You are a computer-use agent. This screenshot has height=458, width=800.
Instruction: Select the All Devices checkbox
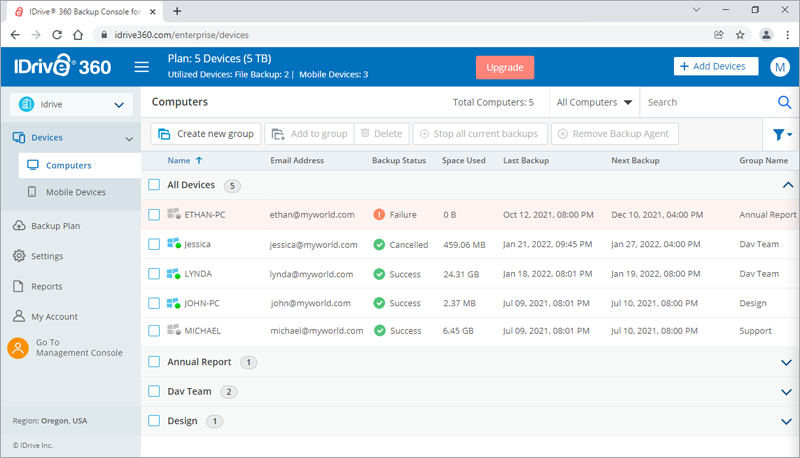click(x=154, y=185)
